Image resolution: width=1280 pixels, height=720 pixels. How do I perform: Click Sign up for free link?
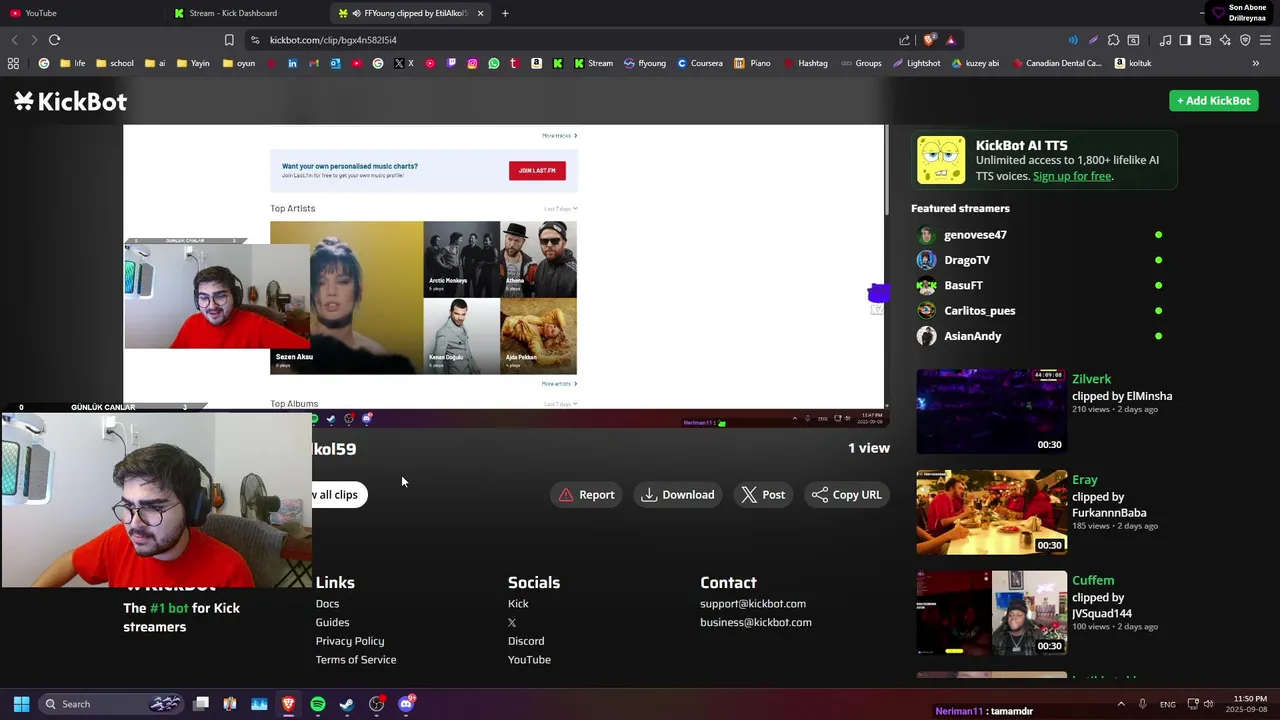coord(1072,176)
